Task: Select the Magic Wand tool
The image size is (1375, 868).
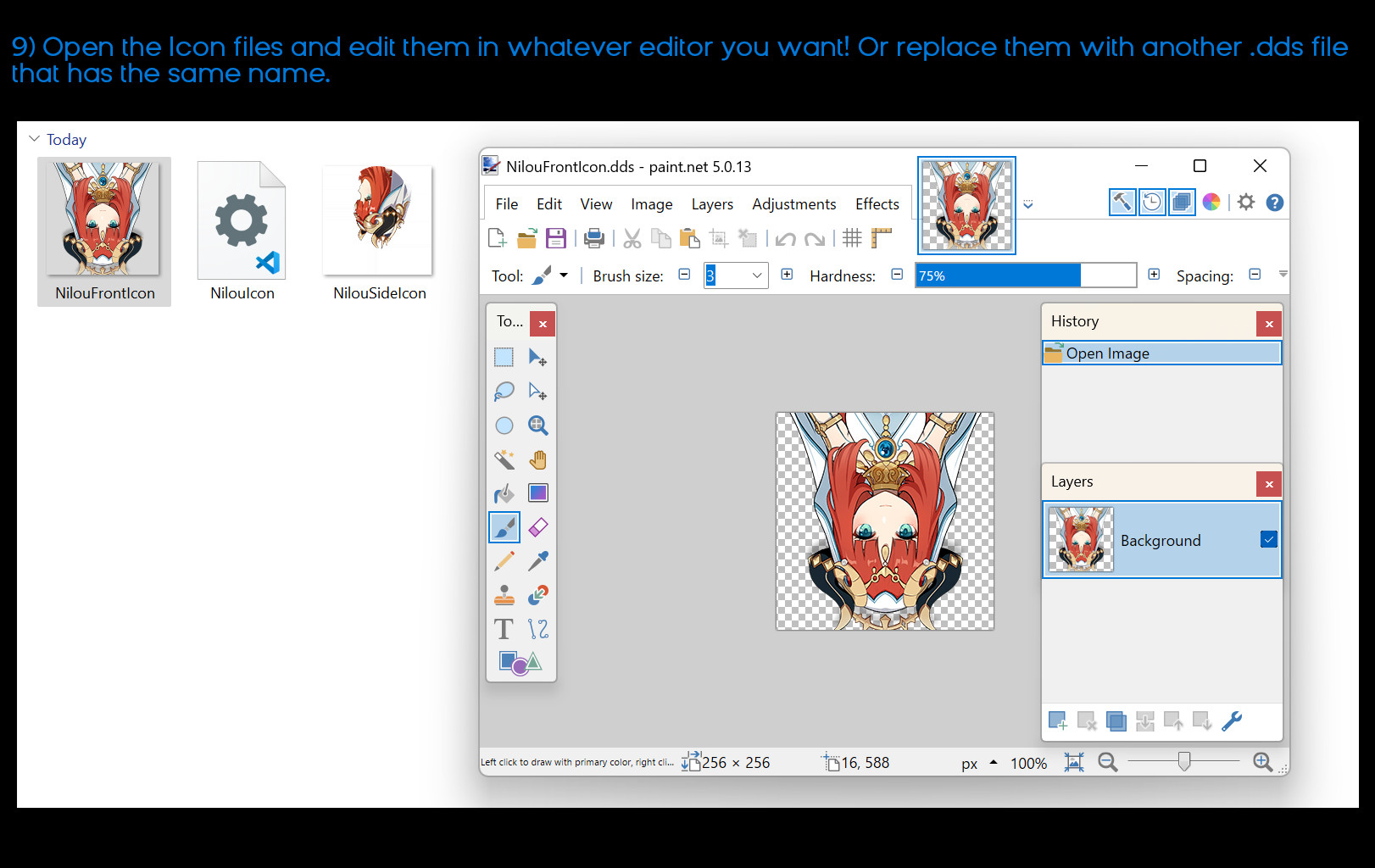Action: 504,459
